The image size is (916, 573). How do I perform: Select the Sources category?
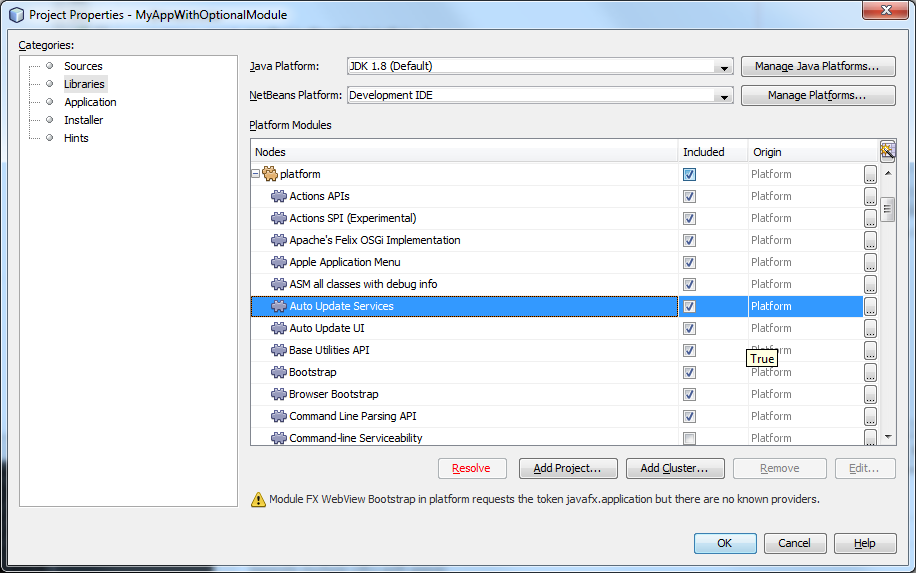(x=83, y=66)
